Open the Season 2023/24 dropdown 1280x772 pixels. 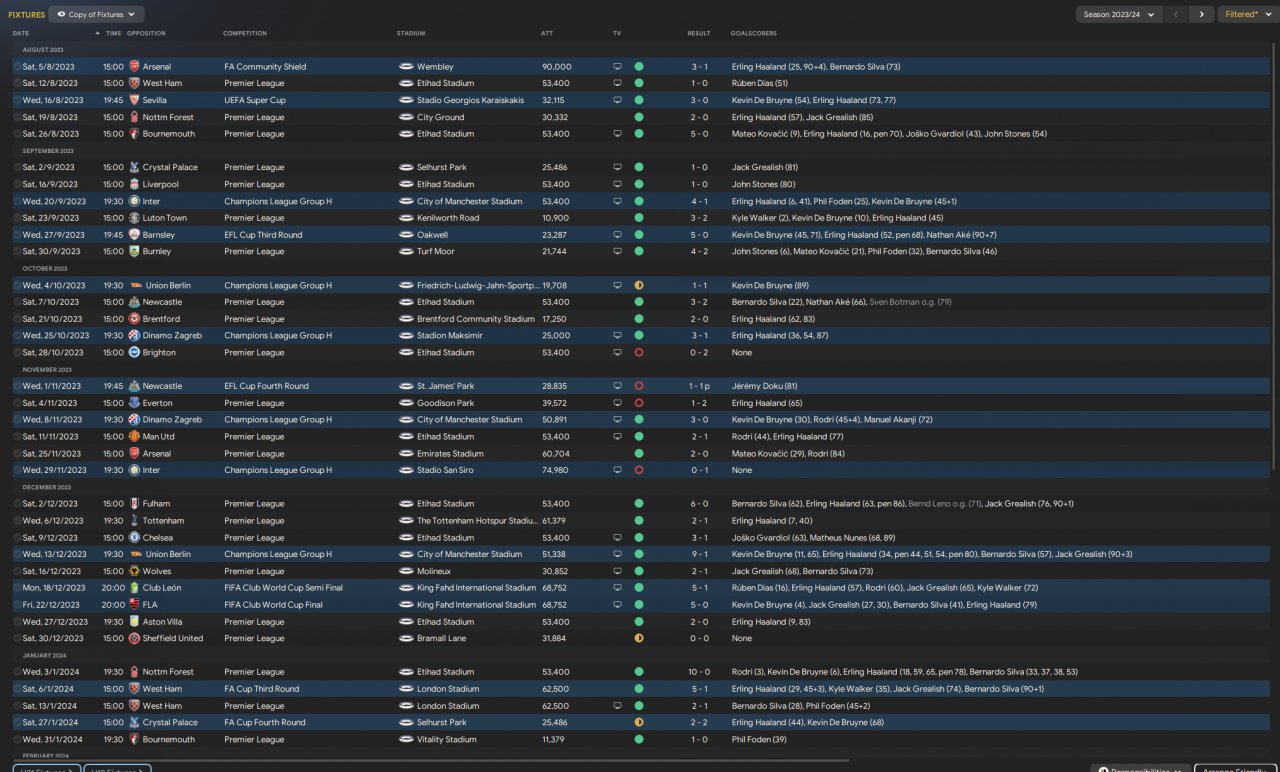pyautogui.click(x=1119, y=15)
